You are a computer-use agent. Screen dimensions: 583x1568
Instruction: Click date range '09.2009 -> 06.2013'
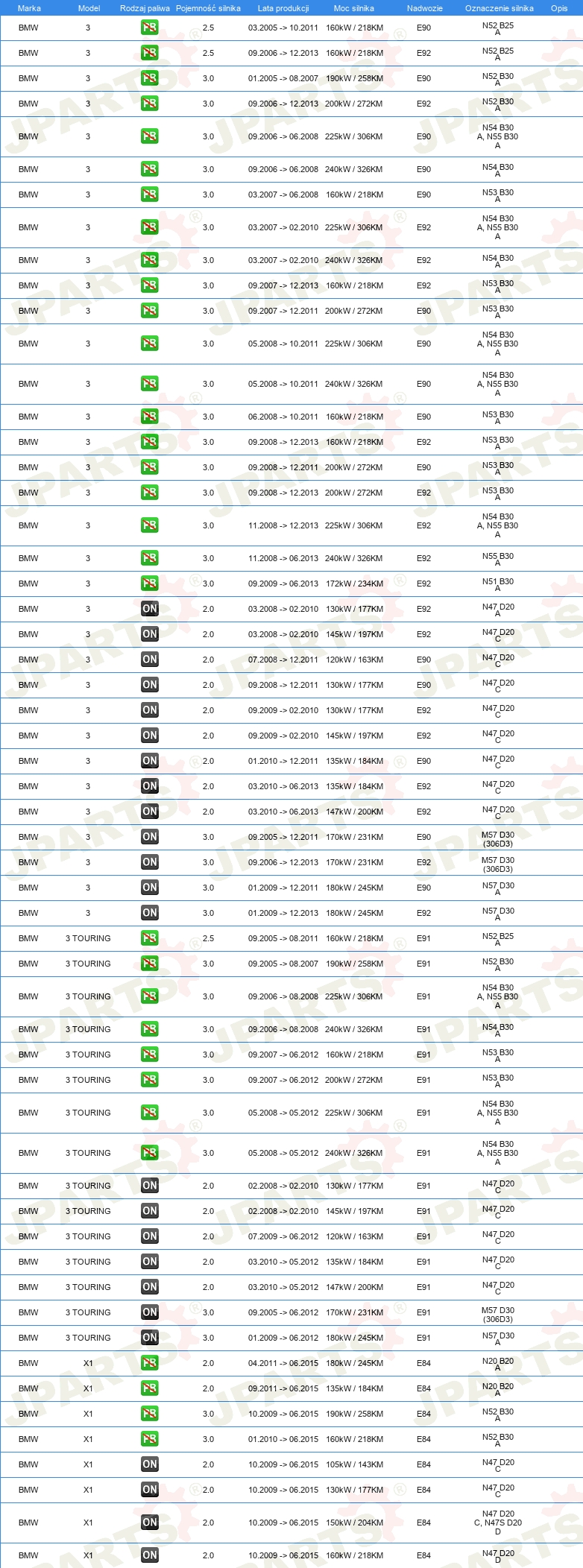(x=283, y=584)
